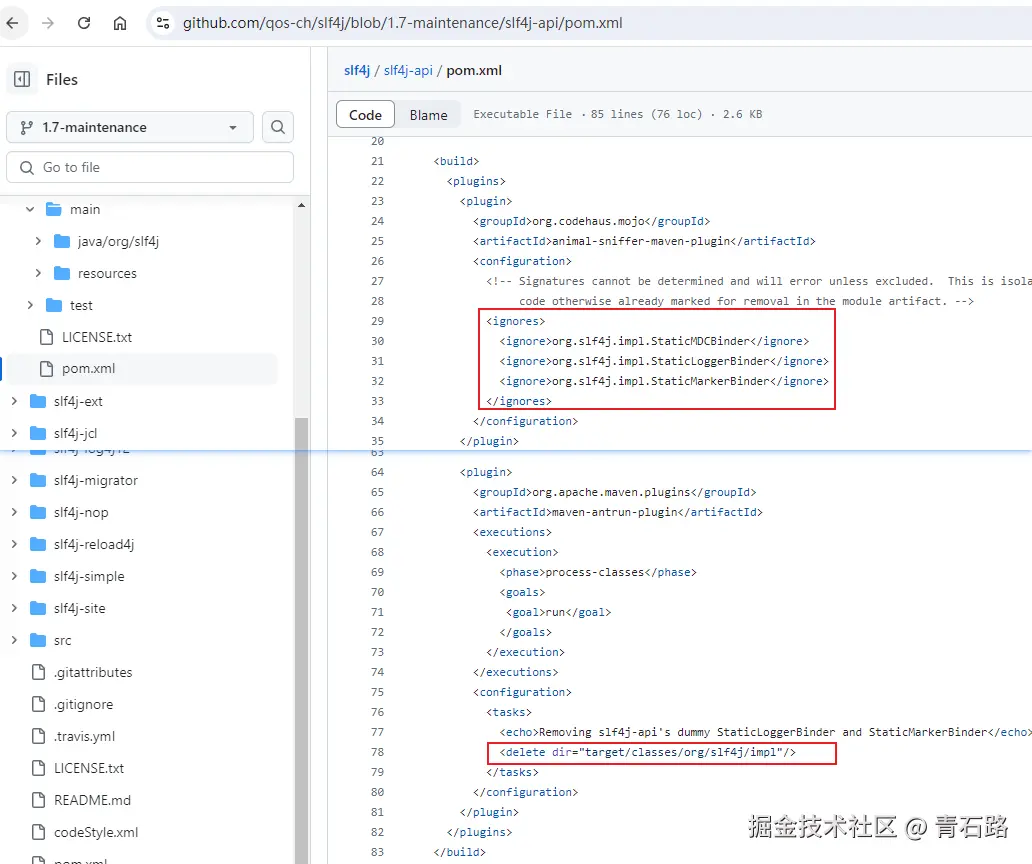1032x864 pixels.
Task: Expand the slf4j-ext folder chevron
Action: [x=14, y=401]
